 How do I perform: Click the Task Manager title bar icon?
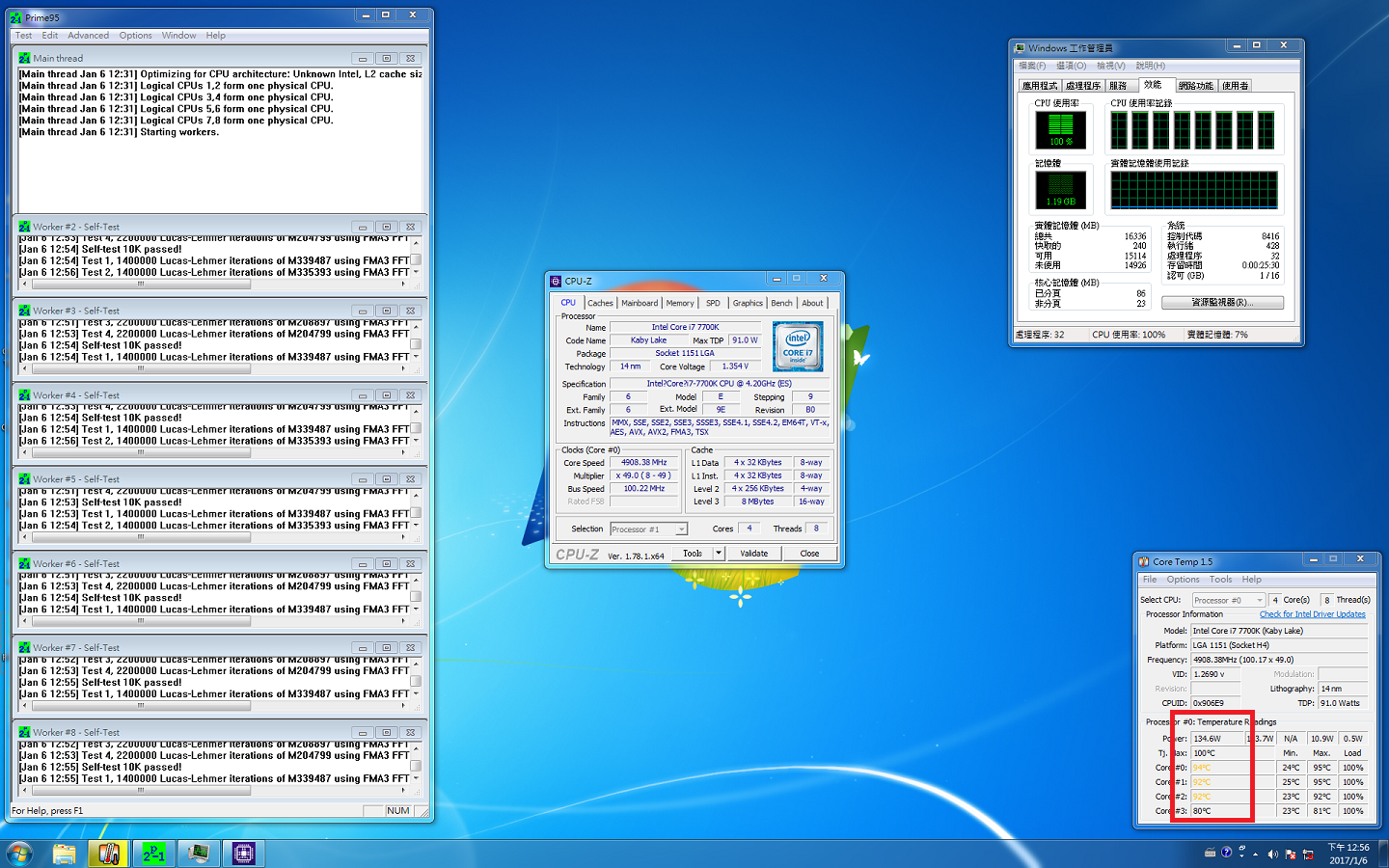point(1020,47)
